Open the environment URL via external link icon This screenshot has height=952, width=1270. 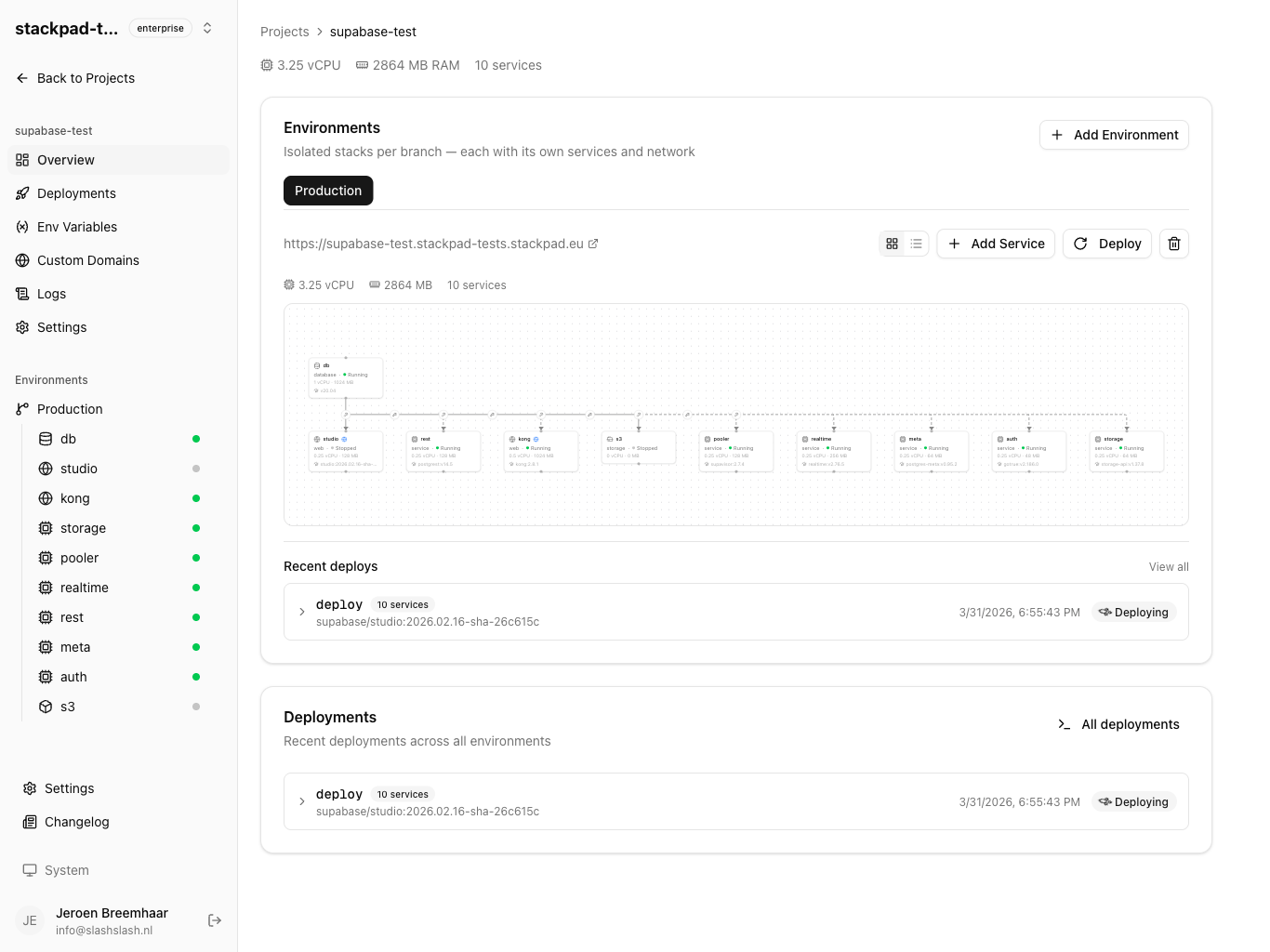tap(594, 244)
